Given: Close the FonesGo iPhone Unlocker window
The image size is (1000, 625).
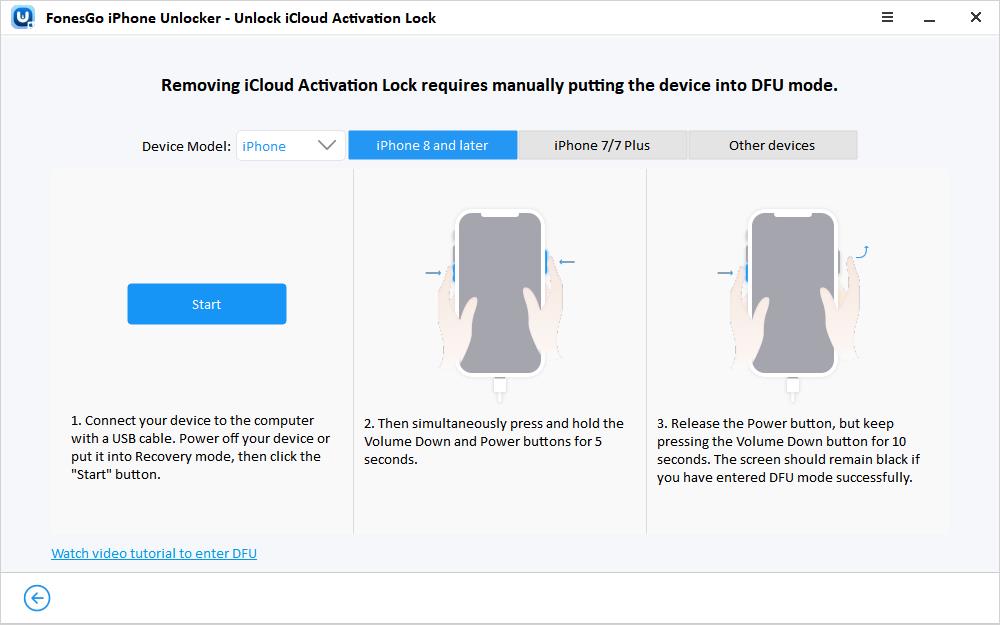Looking at the screenshot, I should tap(976, 17).
